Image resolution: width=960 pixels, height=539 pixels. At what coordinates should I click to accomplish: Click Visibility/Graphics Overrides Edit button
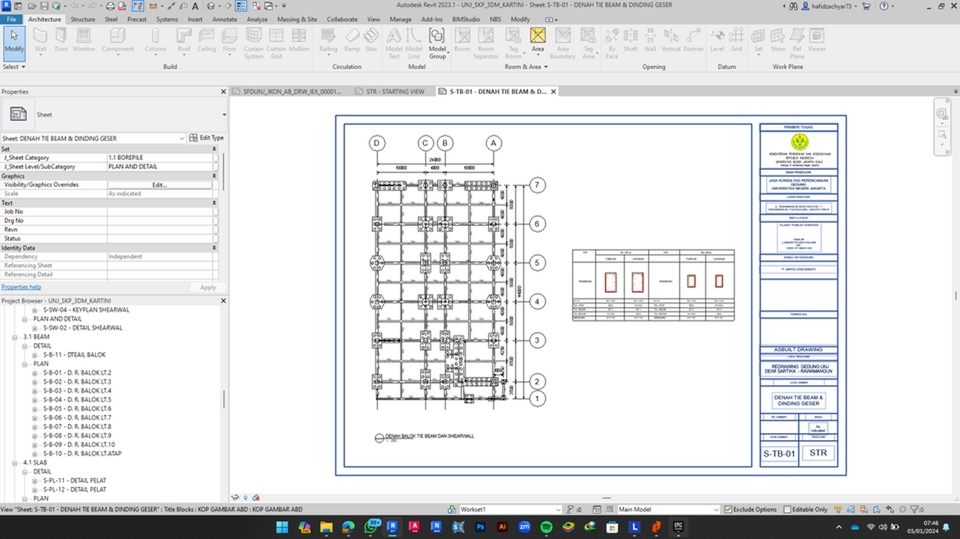coord(160,185)
